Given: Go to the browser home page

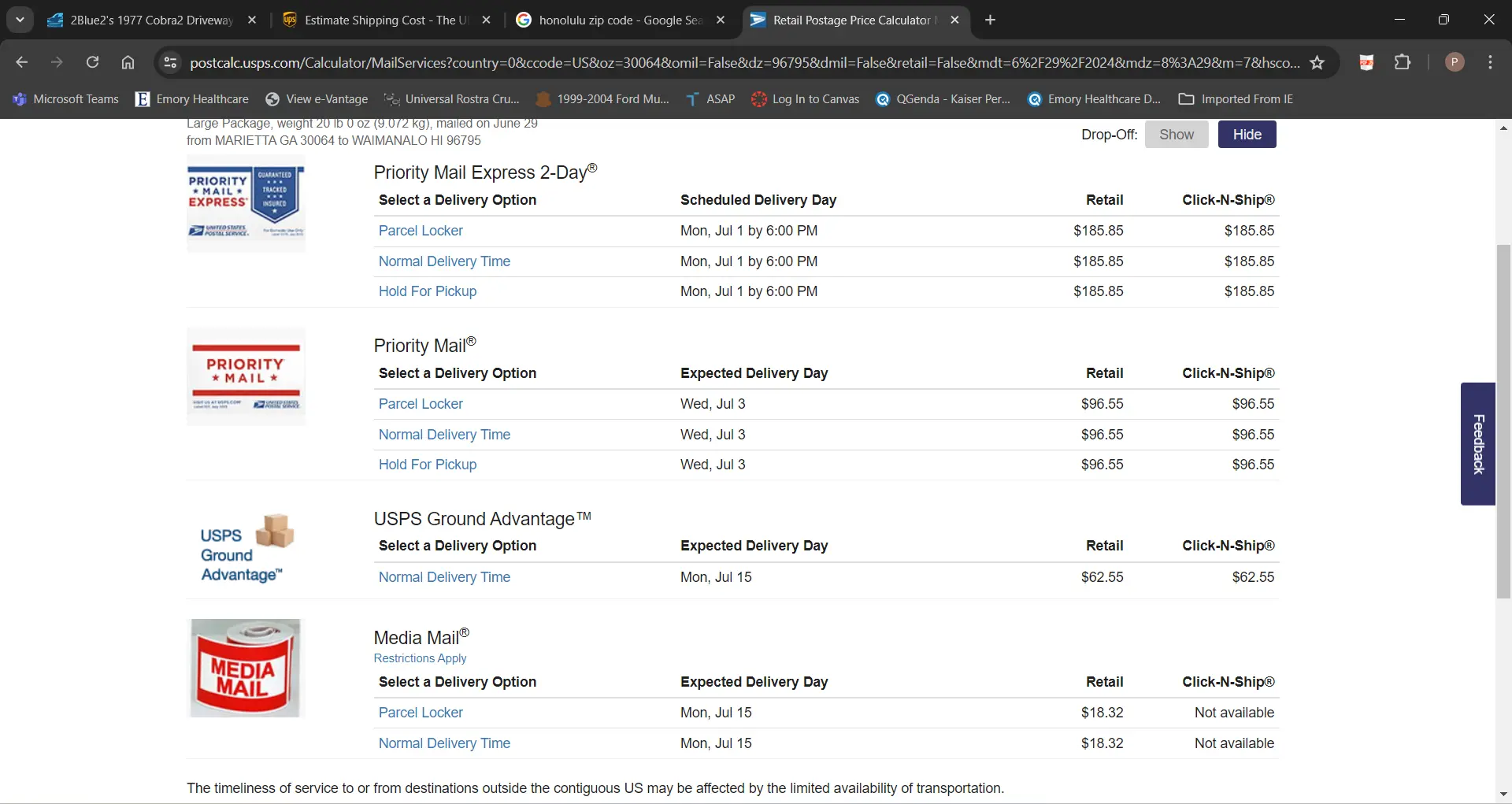Looking at the screenshot, I should (x=128, y=62).
